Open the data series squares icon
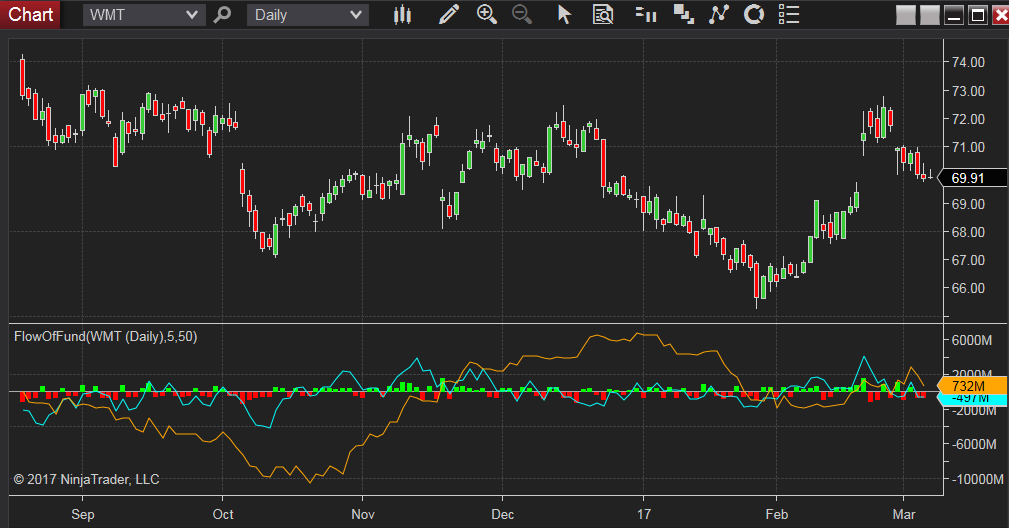The width and height of the screenshot is (1009, 528). (x=683, y=14)
